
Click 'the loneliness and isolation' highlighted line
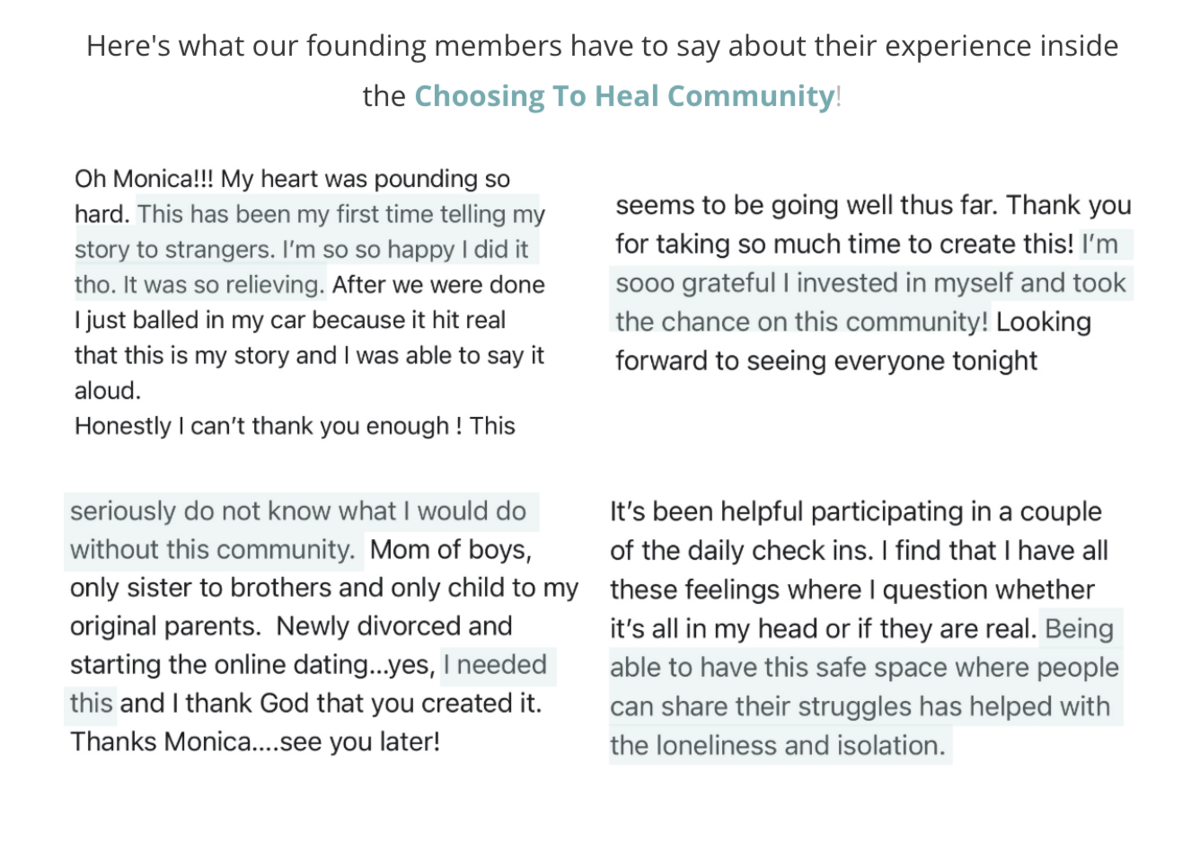click(x=777, y=745)
